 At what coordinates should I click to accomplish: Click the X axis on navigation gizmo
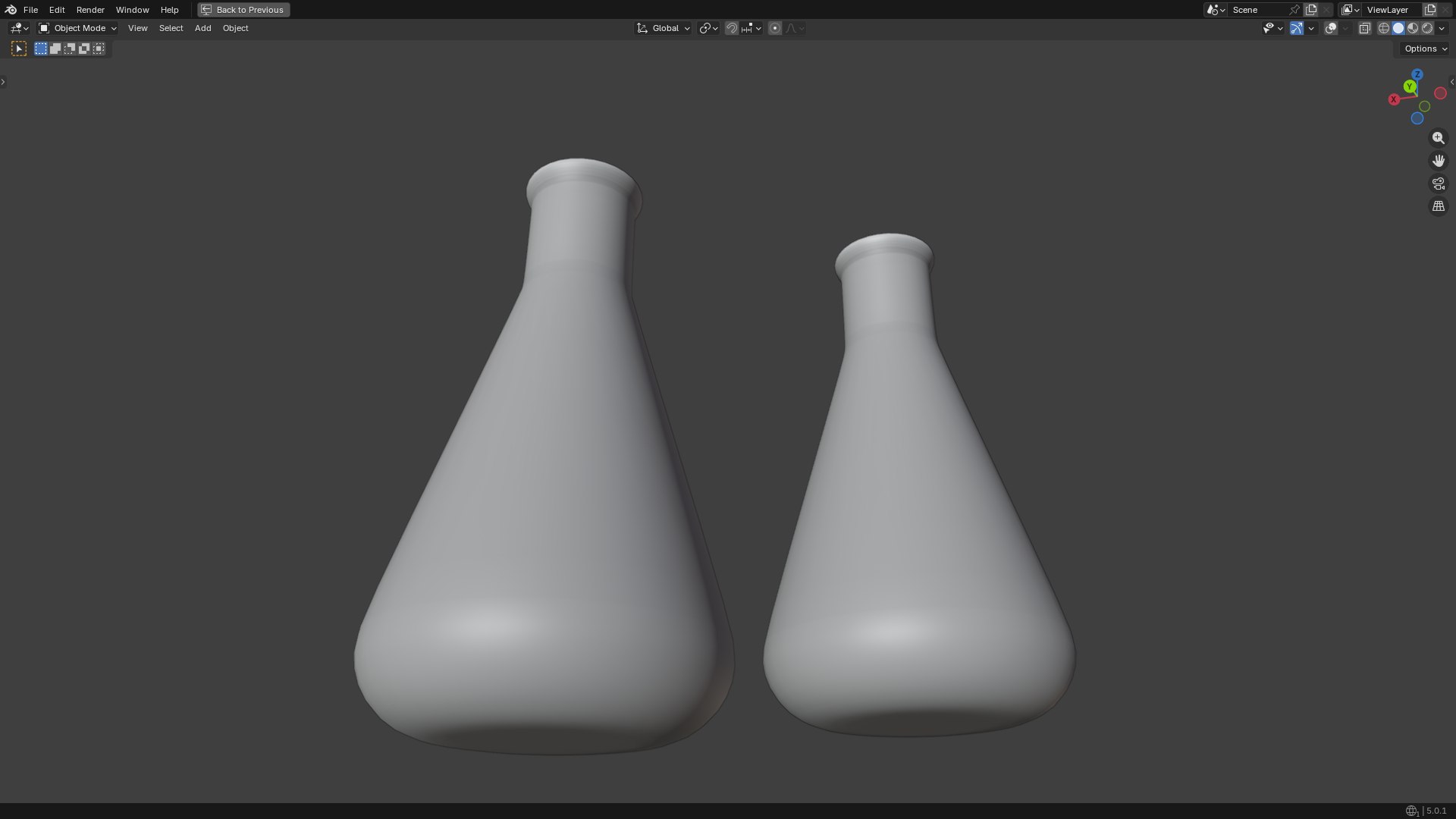(x=1394, y=99)
